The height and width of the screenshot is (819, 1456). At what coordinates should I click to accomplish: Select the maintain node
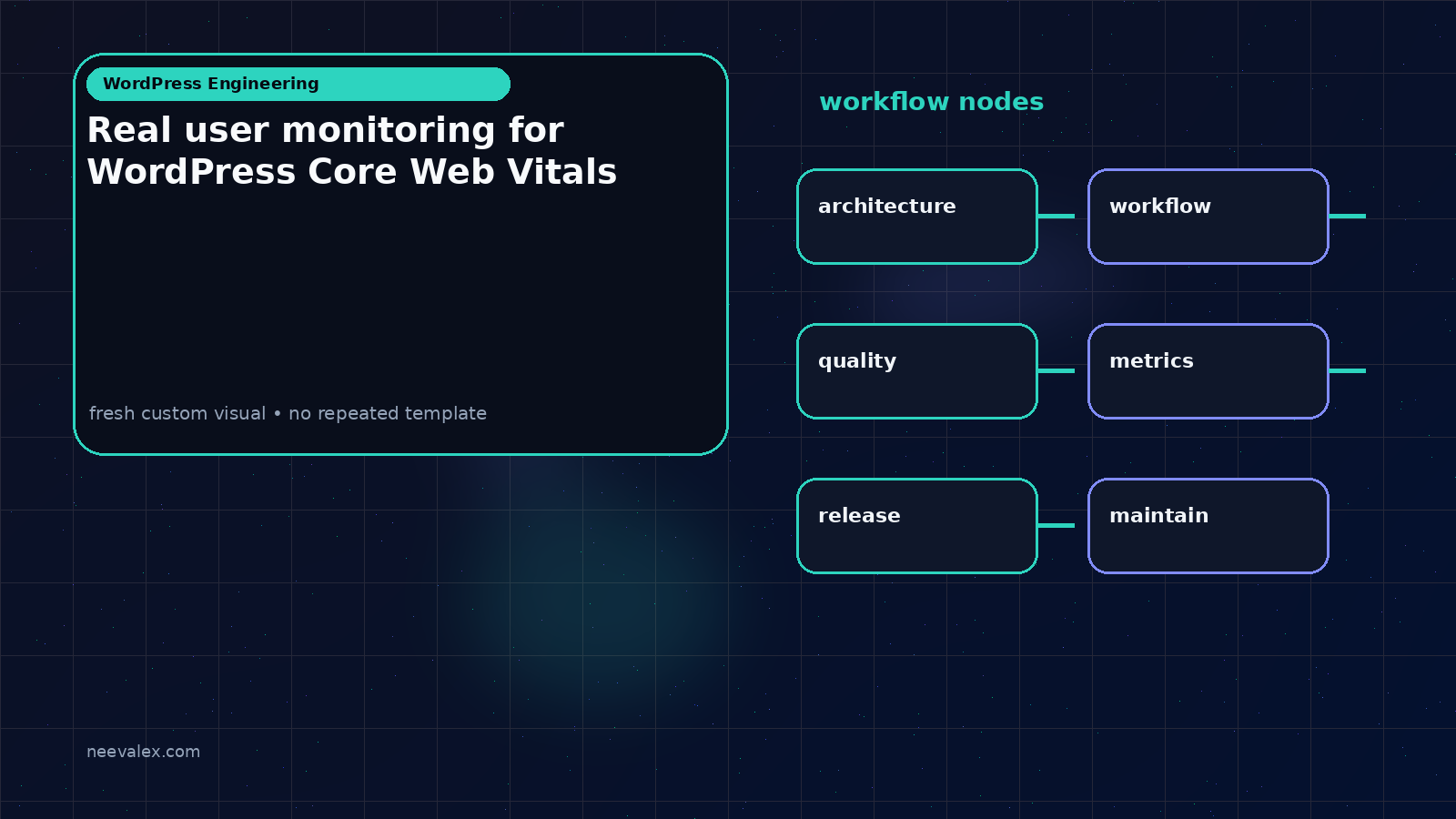[1208, 526]
